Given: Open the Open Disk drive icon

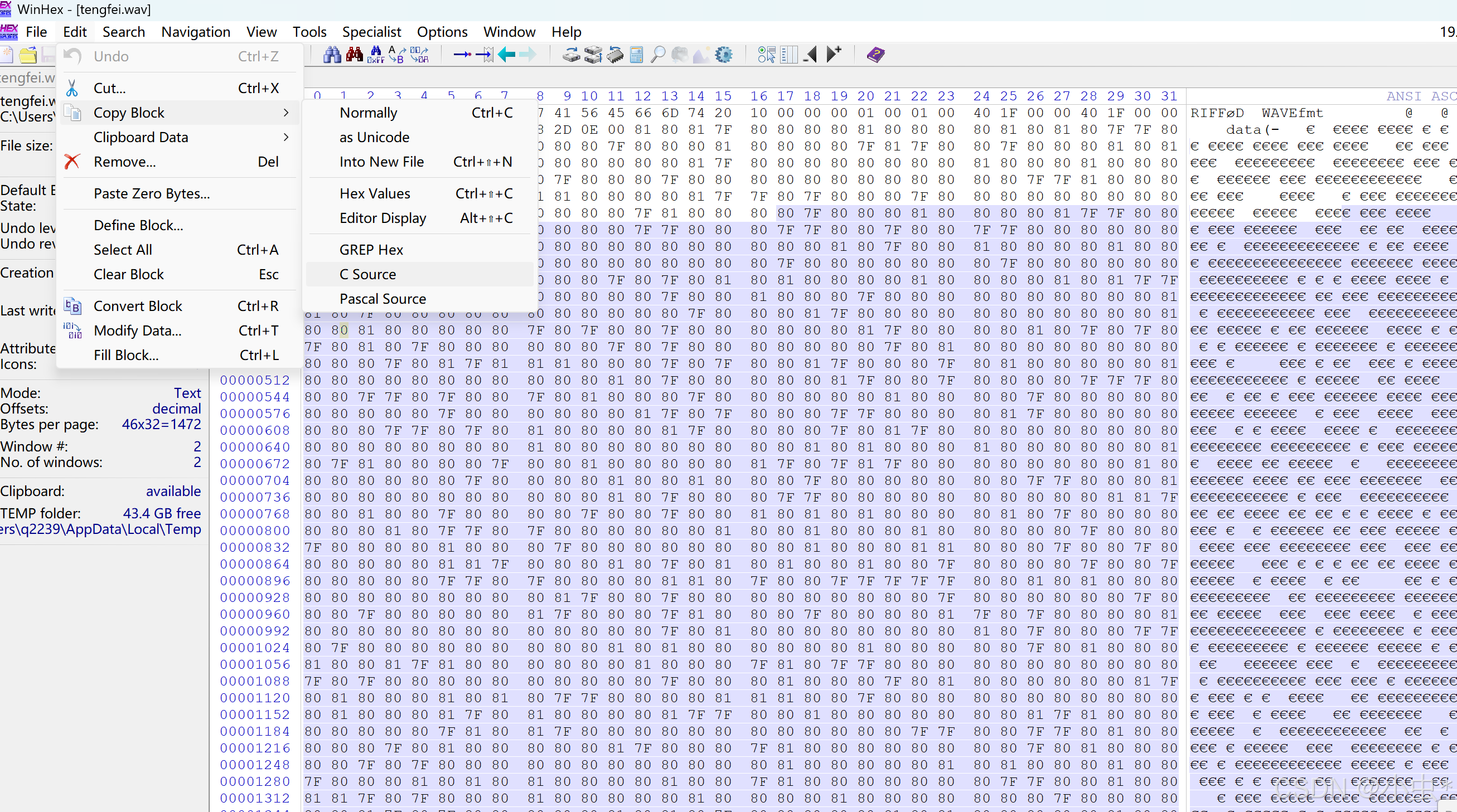Looking at the screenshot, I should 572,55.
